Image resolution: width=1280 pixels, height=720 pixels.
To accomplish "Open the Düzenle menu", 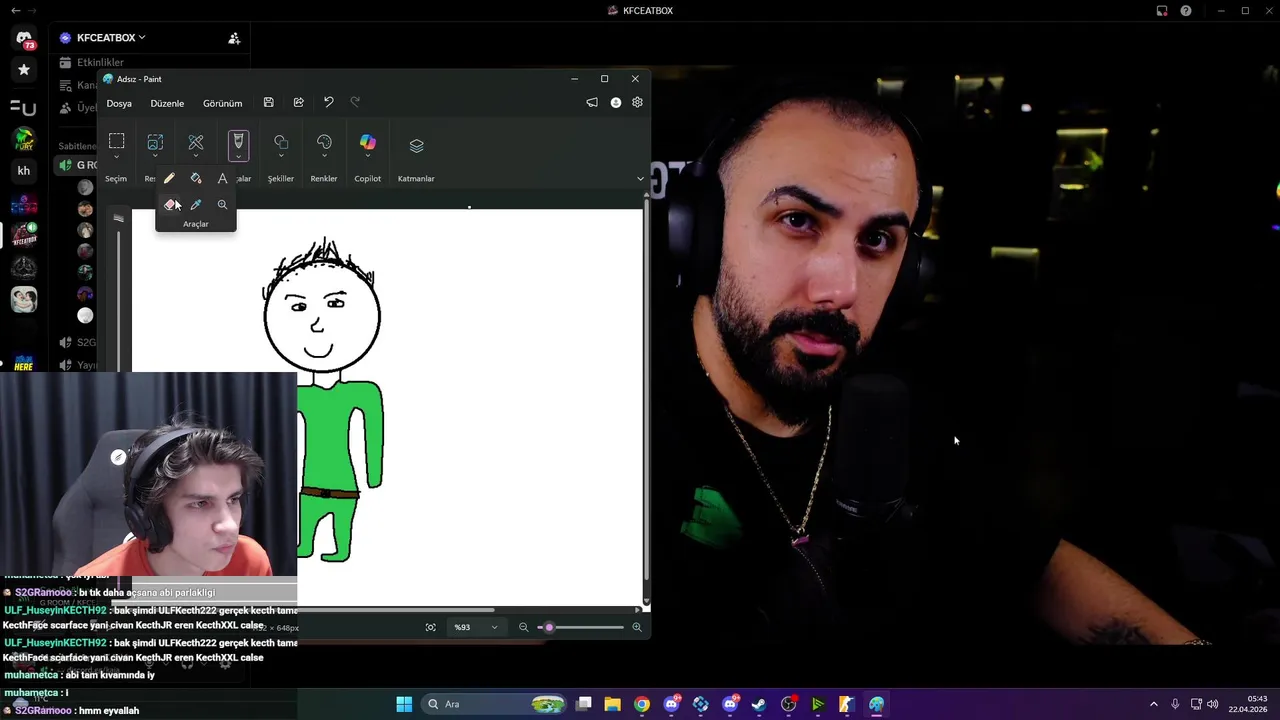I will click(x=167, y=103).
